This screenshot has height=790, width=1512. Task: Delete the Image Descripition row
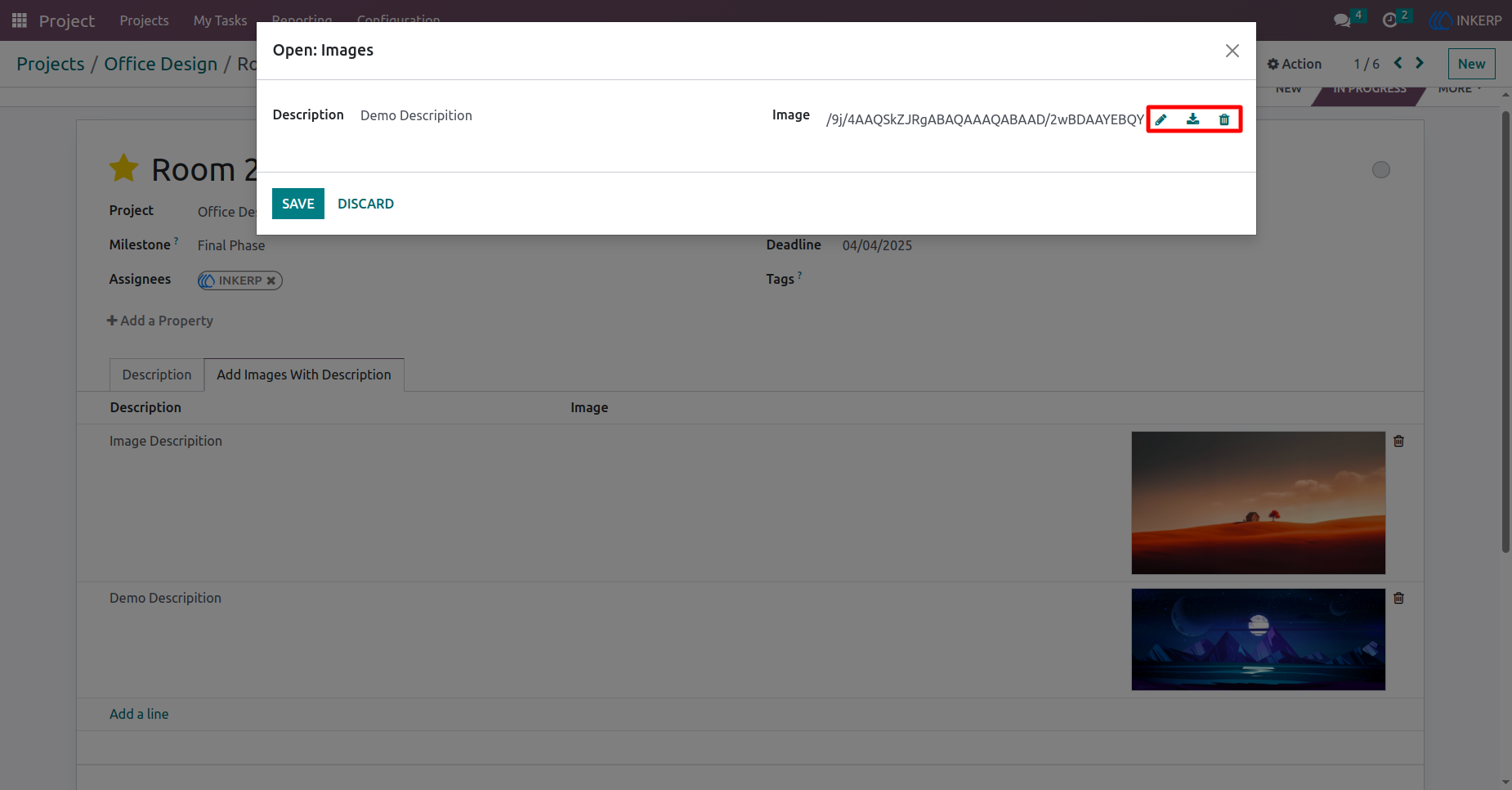coord(1398,441)
